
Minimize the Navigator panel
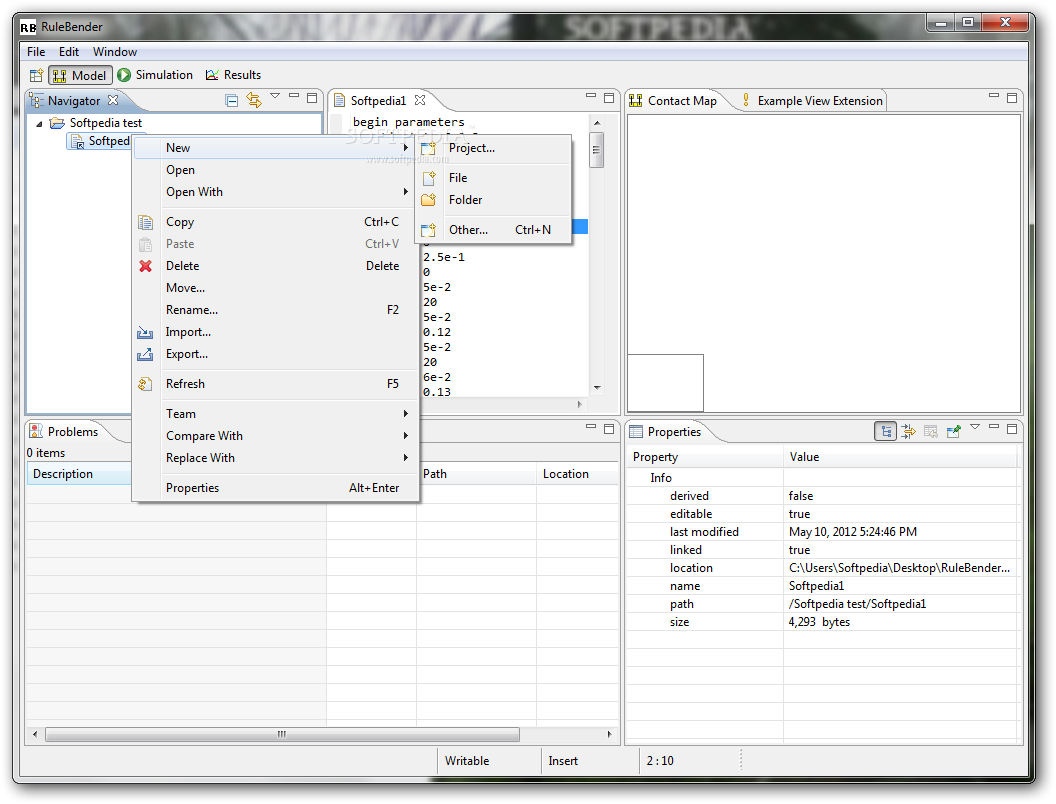[294, 96]
